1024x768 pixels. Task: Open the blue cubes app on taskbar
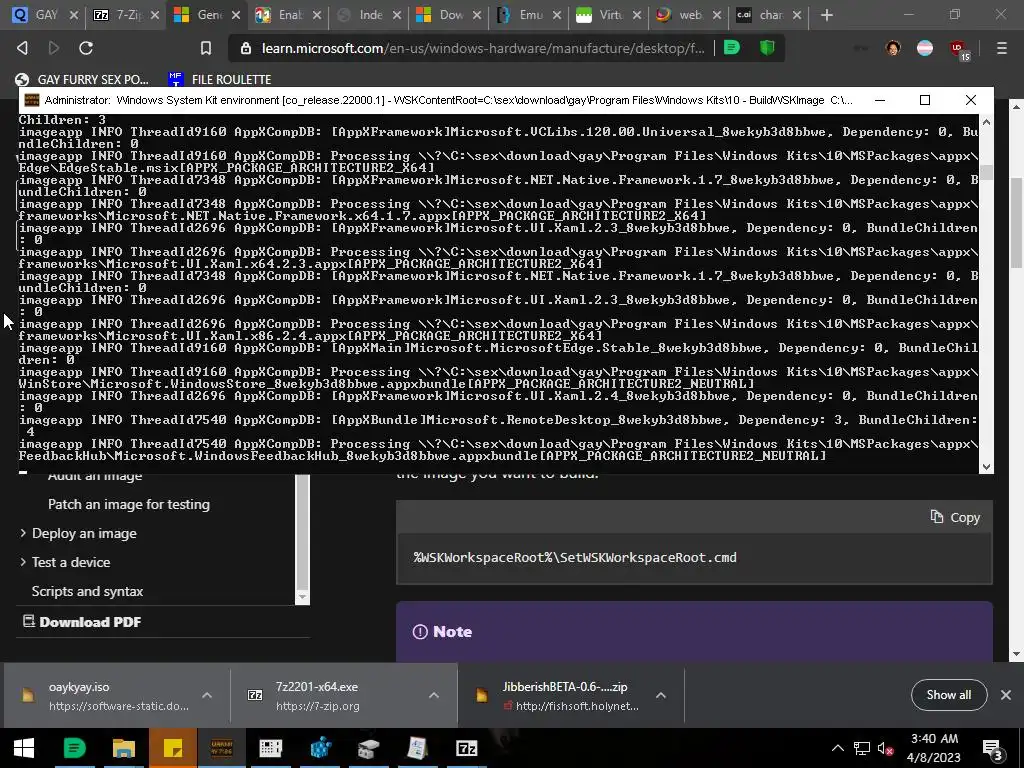pyautogui.click(x=320, y=748)
